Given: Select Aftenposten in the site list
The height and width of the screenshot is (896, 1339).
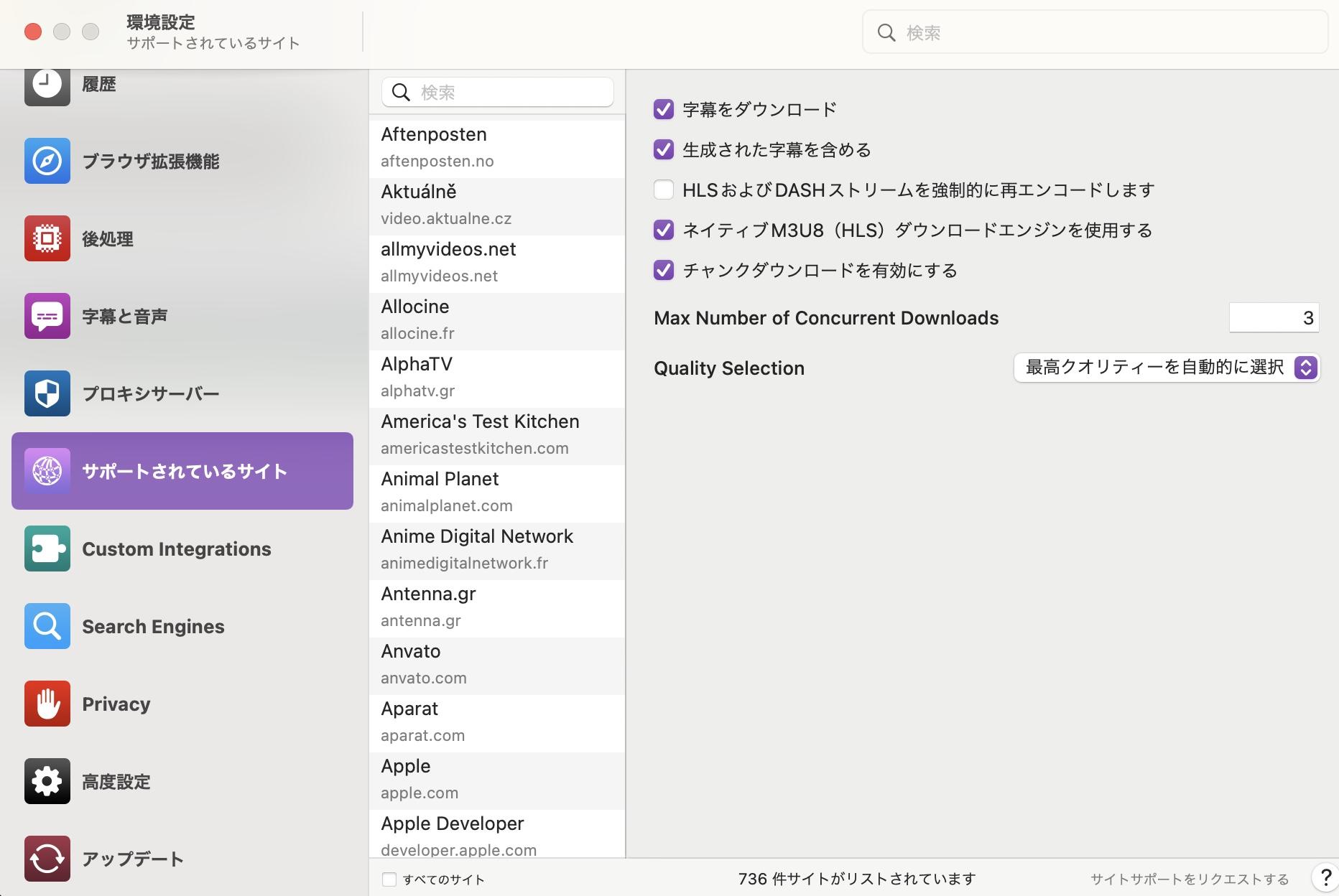Looking at the screenshot, I should (497, 149).
